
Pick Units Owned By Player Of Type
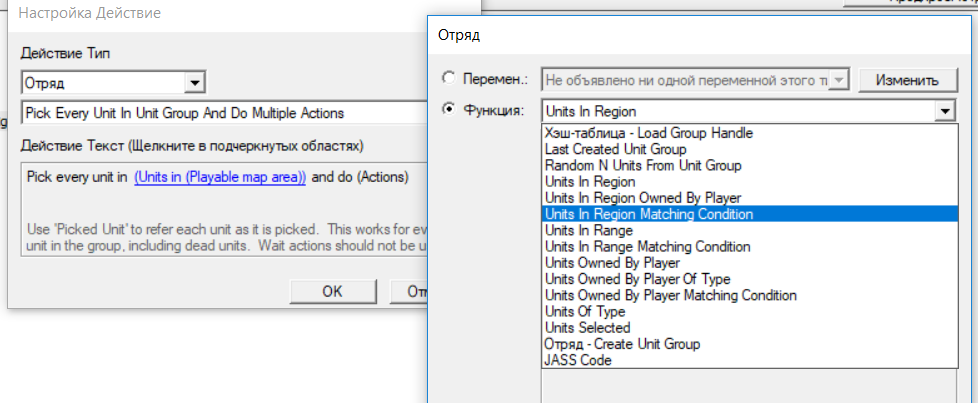637,279
